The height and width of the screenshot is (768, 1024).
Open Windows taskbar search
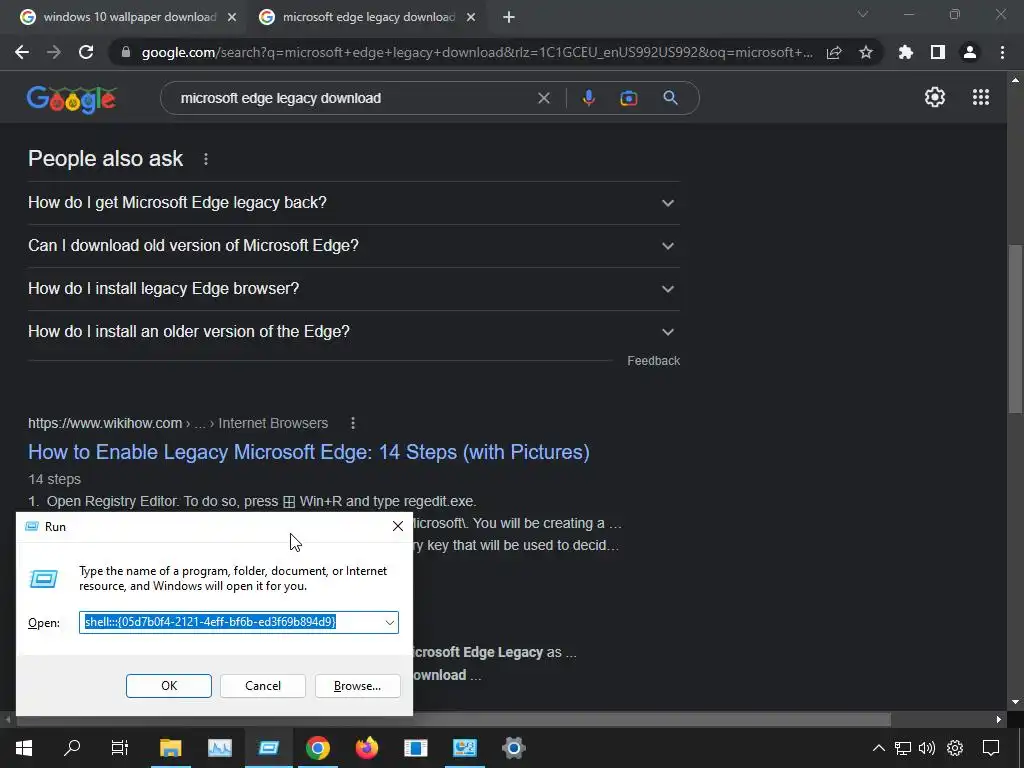[x=72, y=748]
